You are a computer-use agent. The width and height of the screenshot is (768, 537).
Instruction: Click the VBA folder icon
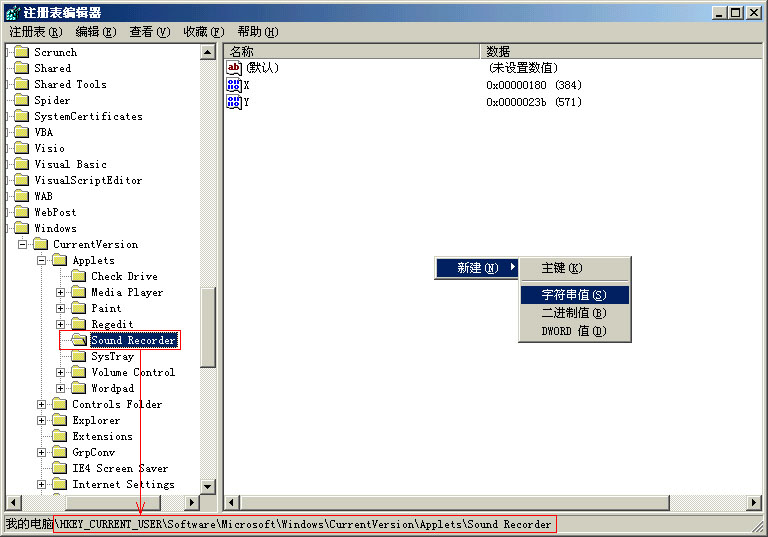click(22, 132)
